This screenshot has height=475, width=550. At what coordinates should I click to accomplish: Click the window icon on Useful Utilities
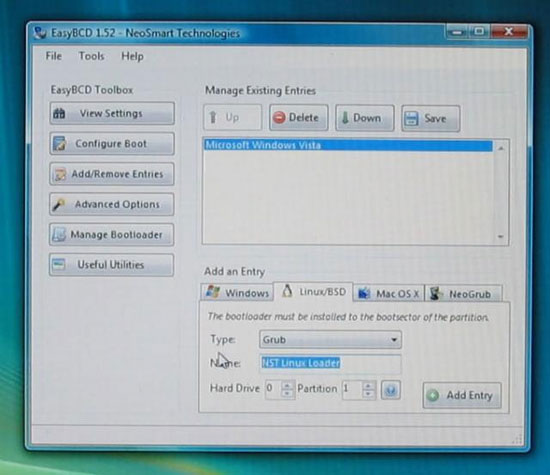point(59,264)
